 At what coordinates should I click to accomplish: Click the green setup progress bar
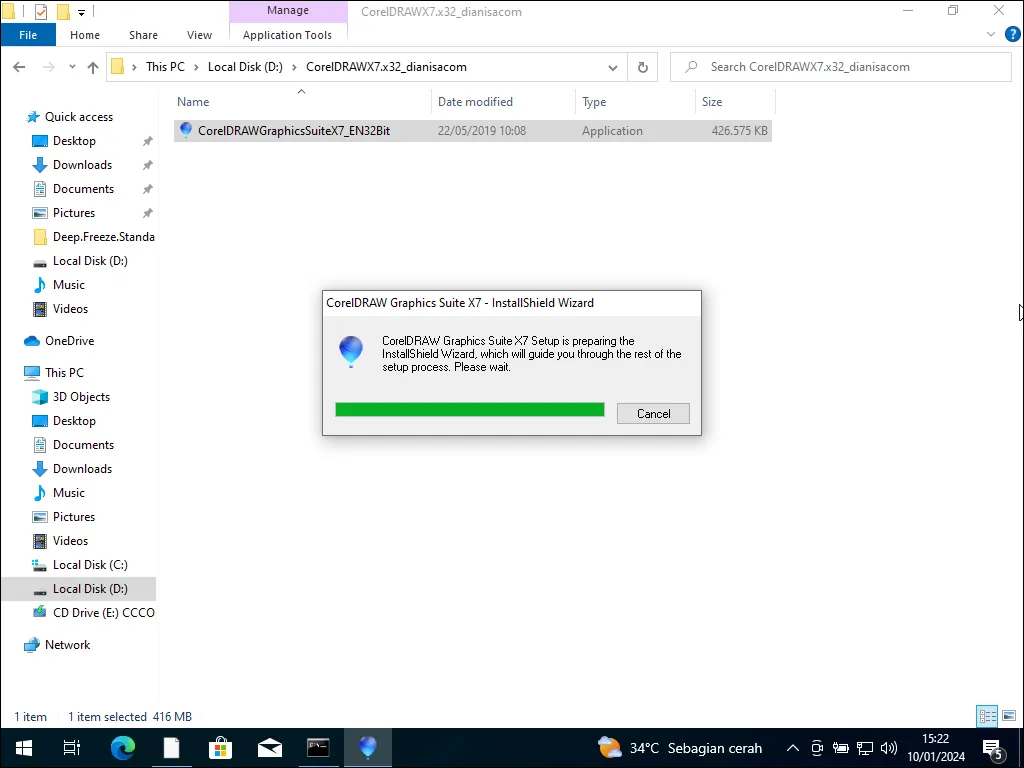click(469, 410)
